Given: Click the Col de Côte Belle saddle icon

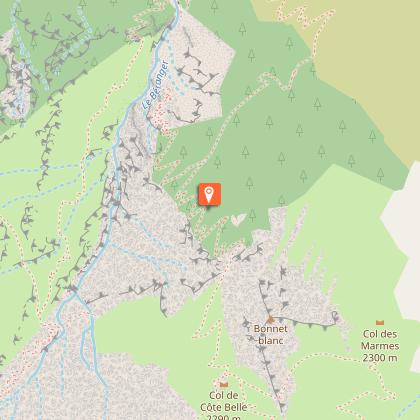Looking at the screenshot, I should (224, 385).
